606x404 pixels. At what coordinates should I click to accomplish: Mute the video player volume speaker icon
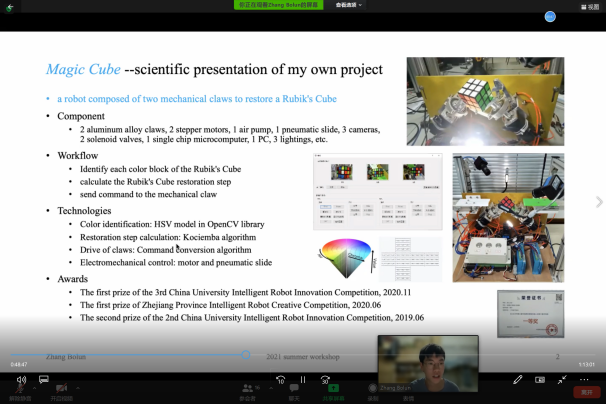20,380
